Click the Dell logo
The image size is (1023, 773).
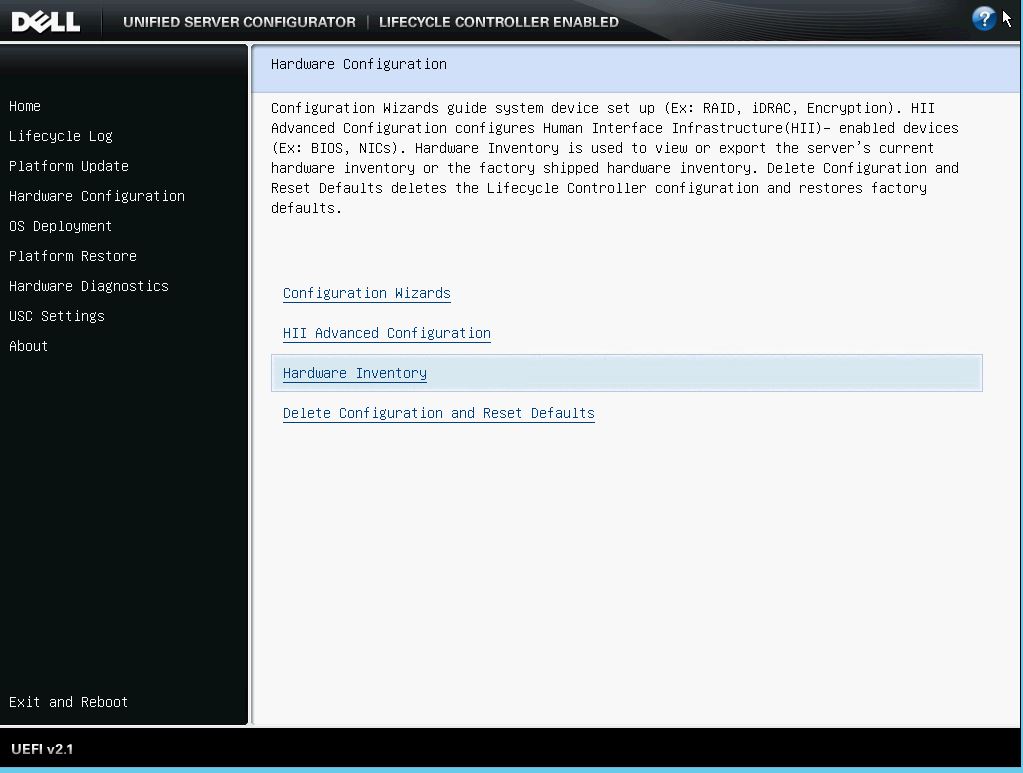pos(48,20)
